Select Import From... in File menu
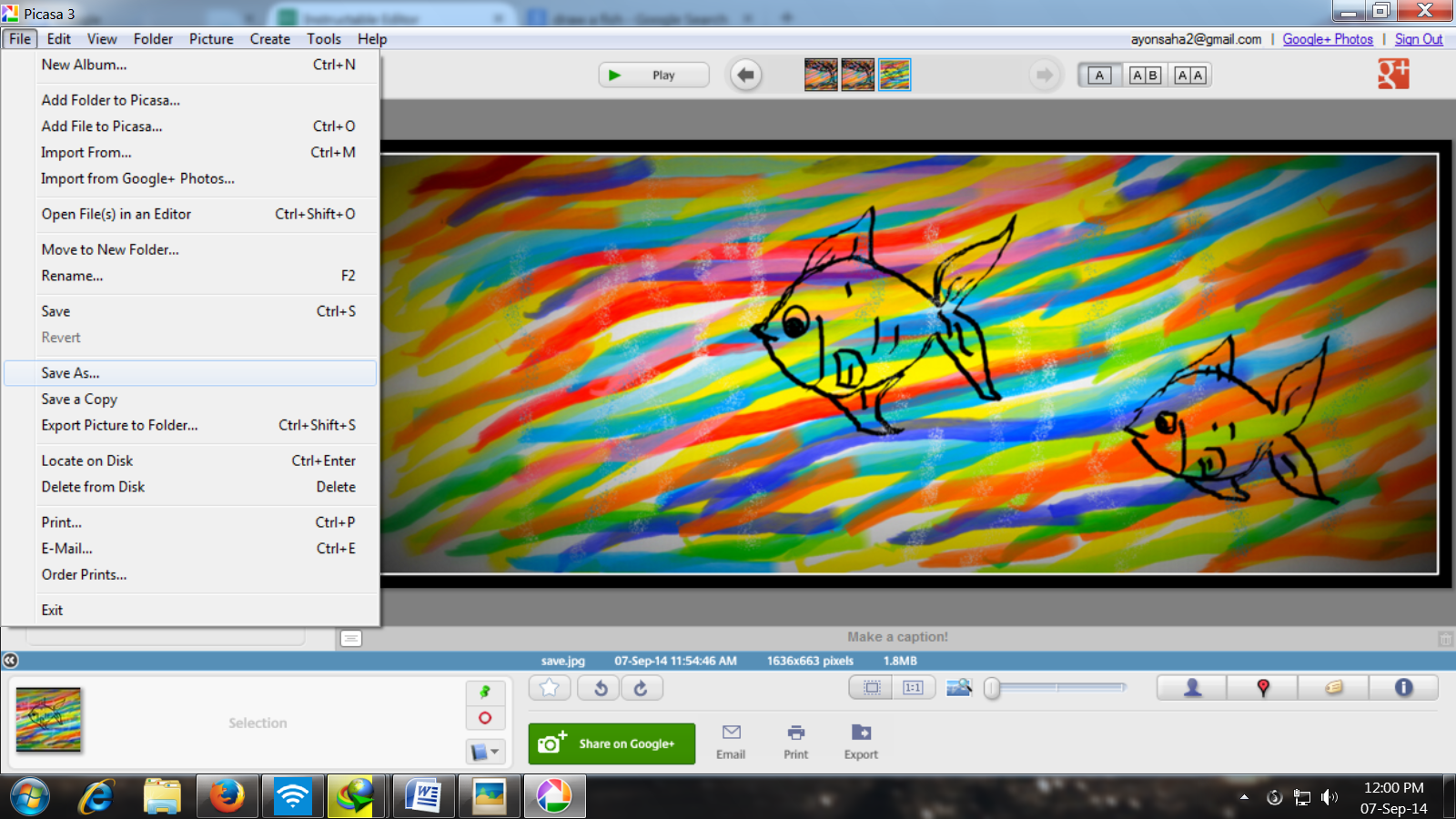The height and width of the screenshot is (819, 1456). click(190, 153)
